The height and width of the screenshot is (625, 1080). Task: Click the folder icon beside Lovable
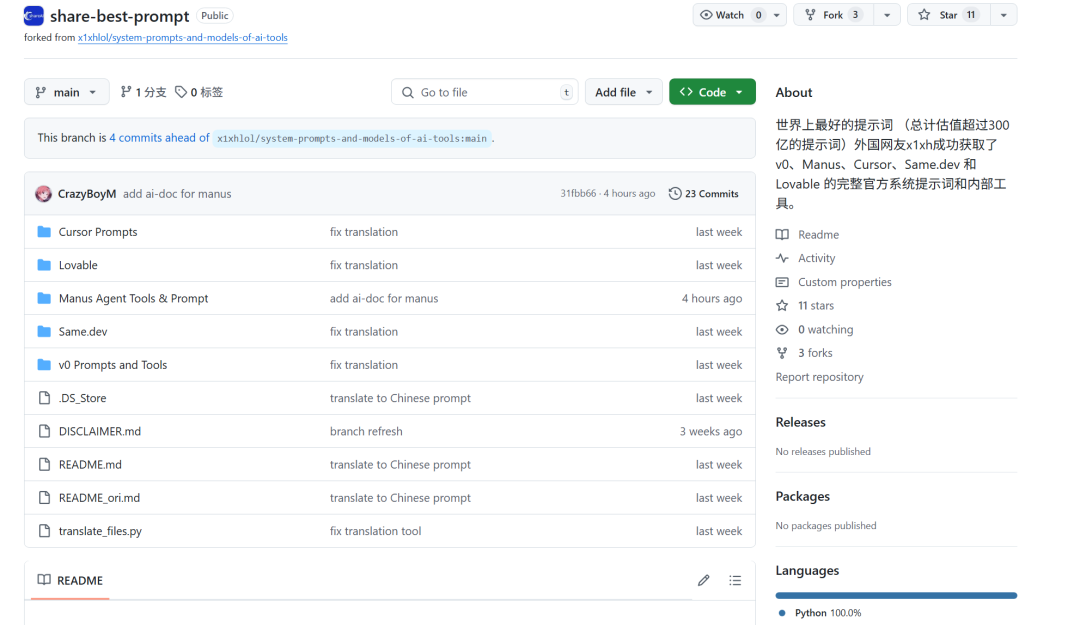pos(44,265)
